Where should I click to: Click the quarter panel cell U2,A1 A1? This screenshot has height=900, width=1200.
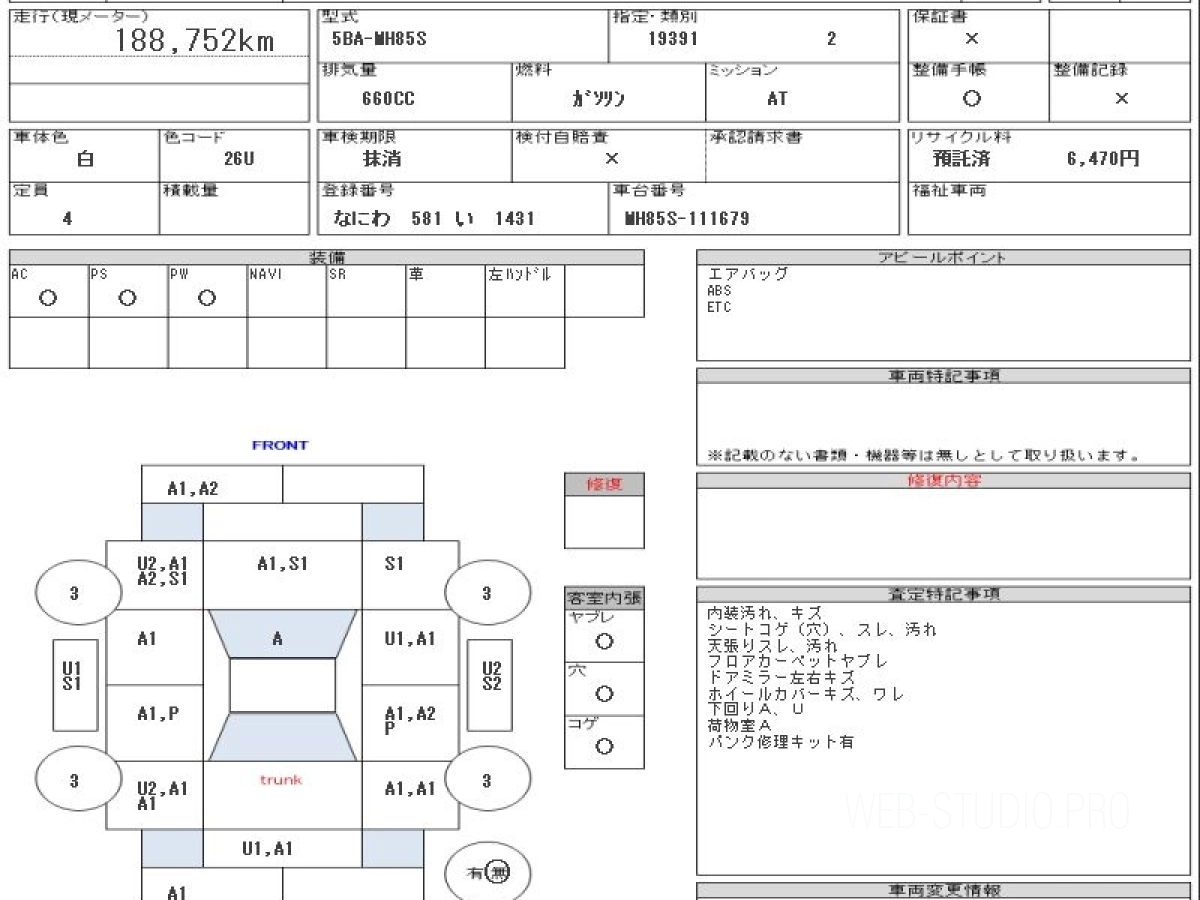point(155,795)
